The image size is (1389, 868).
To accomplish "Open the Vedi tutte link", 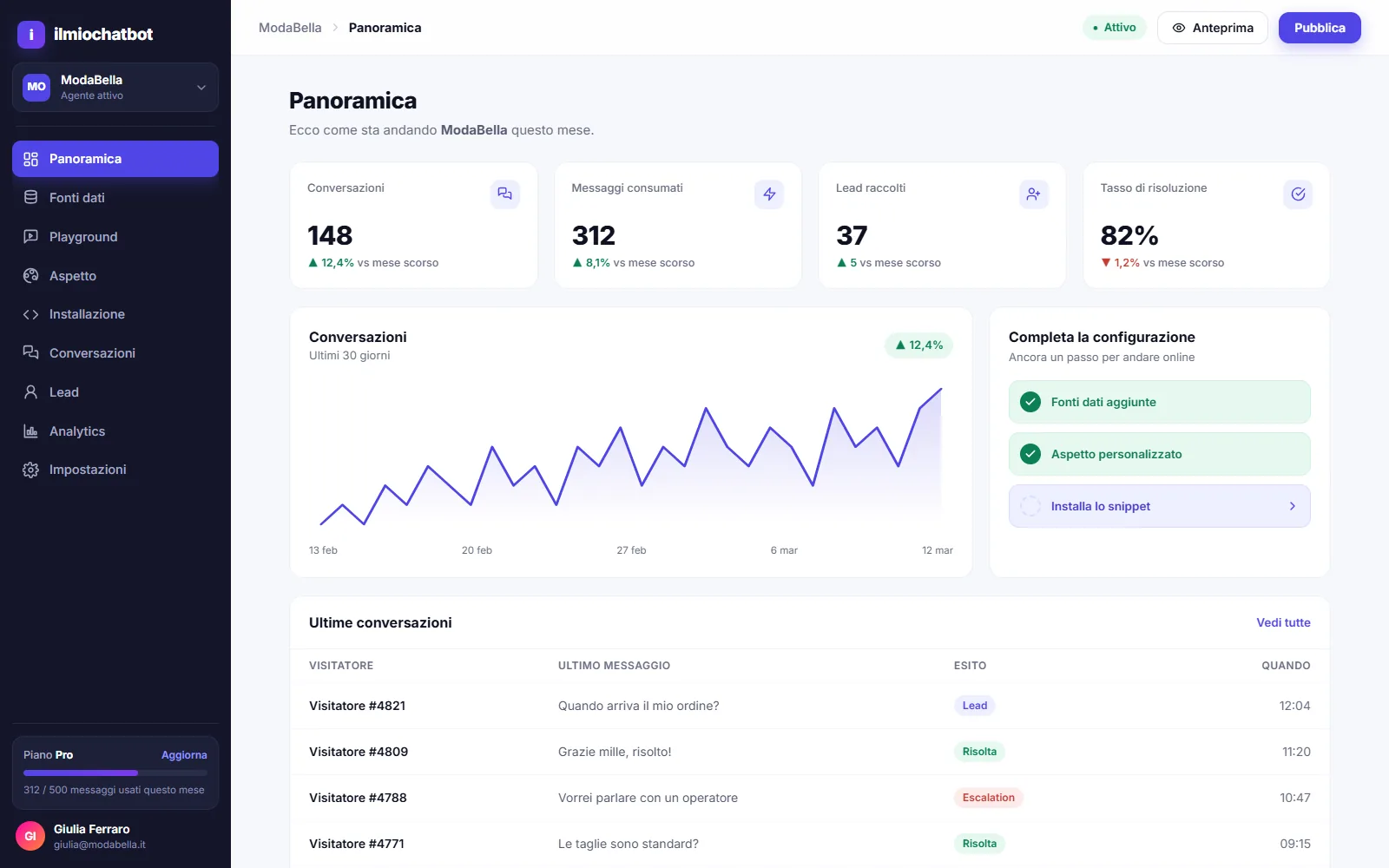I will 1283,622.
